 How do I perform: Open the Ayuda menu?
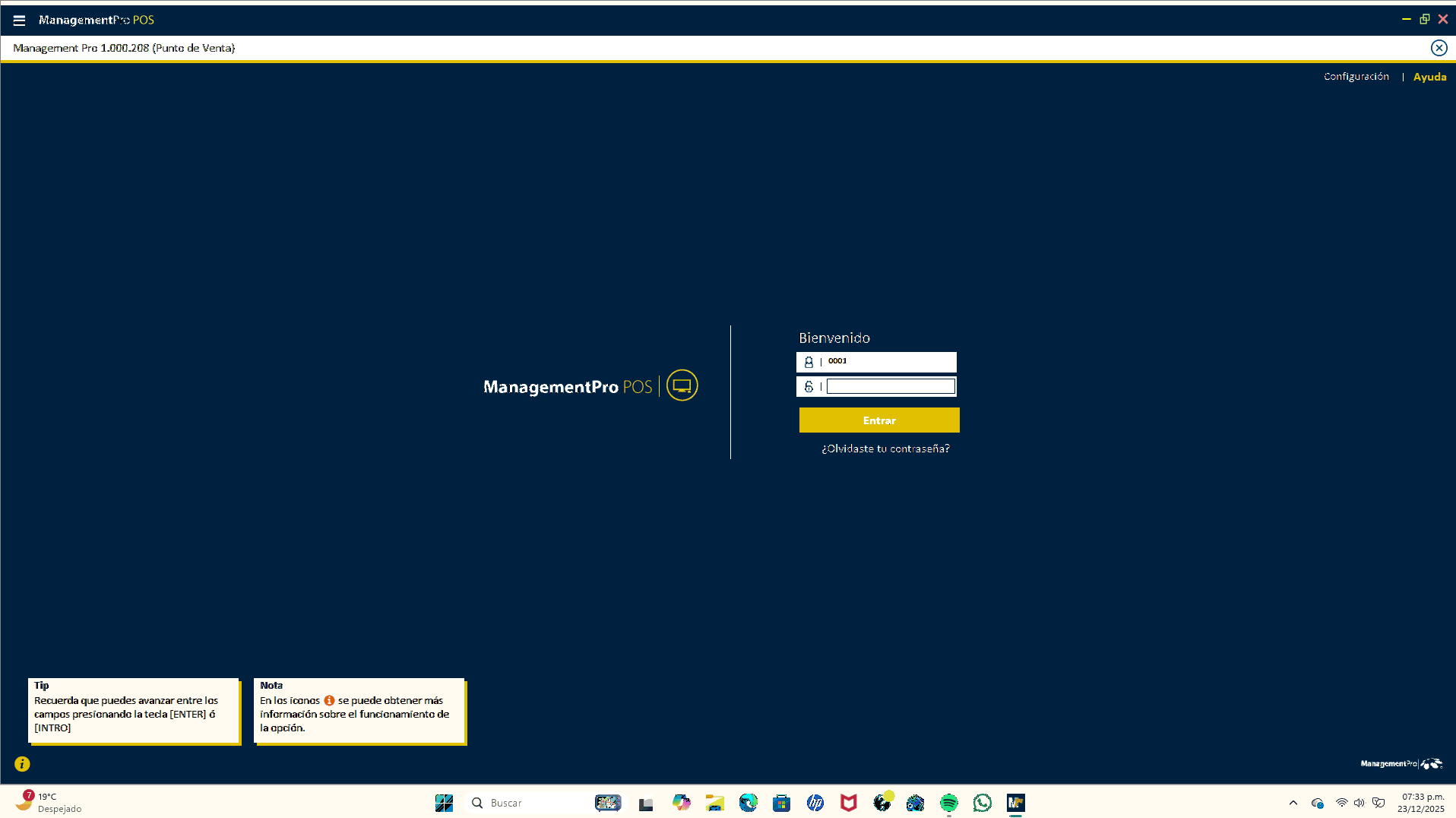click(1429, 77)
